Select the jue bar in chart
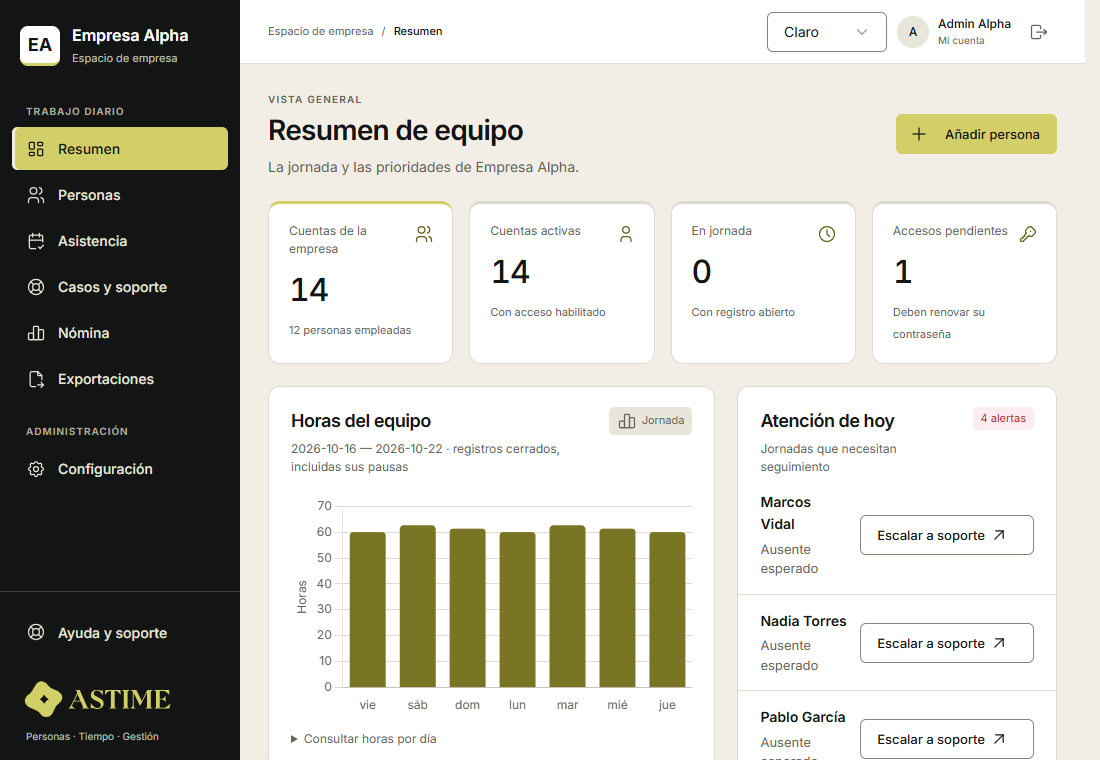 click(x=667, y=609)
